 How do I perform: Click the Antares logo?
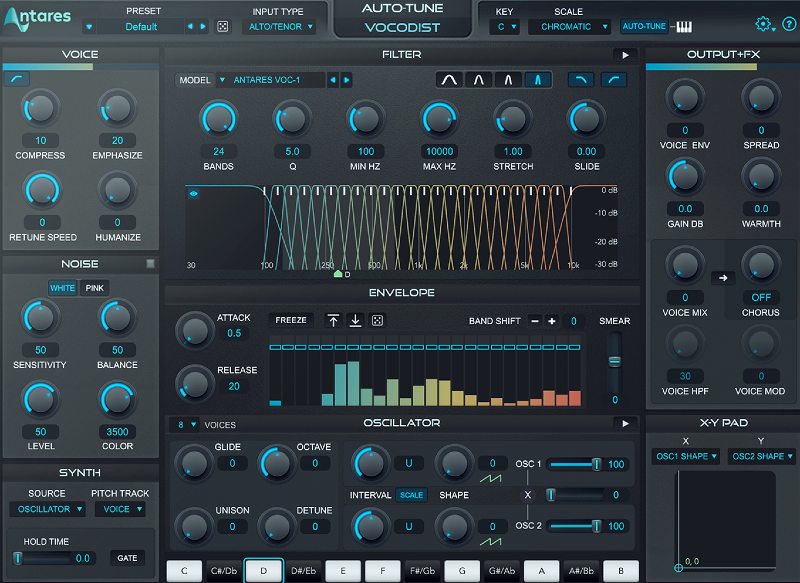click(40, 16)
